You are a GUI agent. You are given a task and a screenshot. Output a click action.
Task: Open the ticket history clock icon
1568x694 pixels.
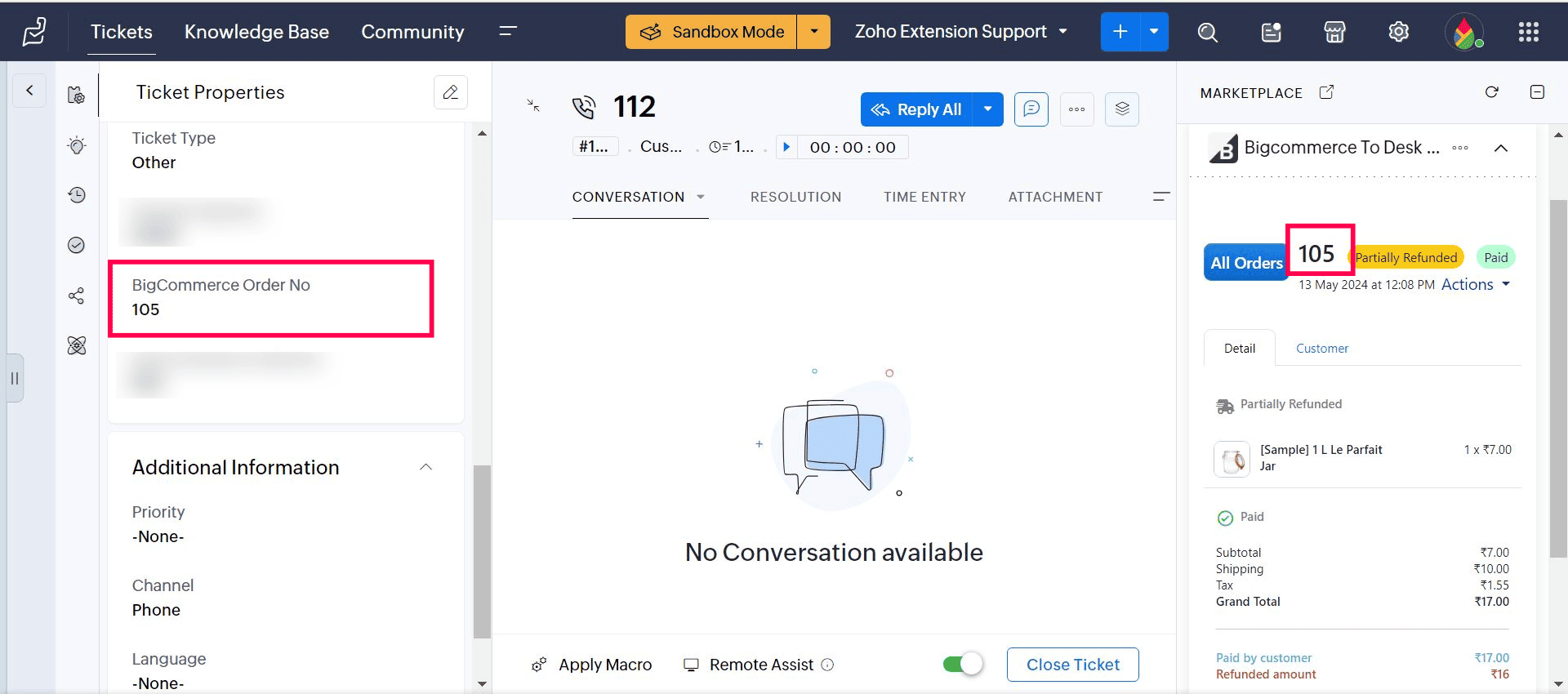(77, 195)
